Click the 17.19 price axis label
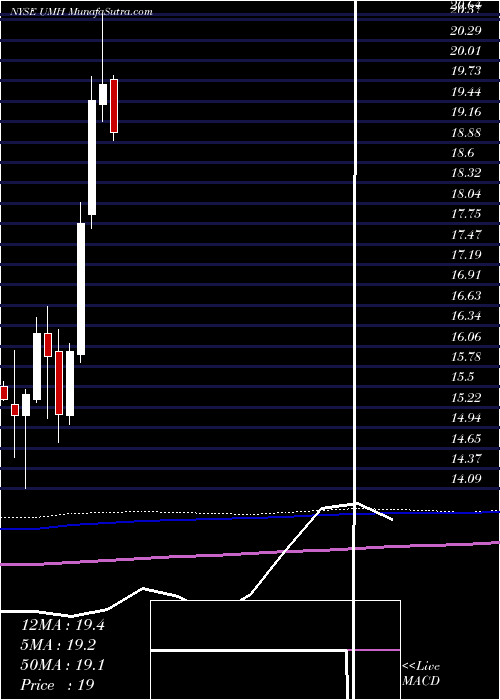The width and height of the screenshot is (500, 700). [x=466, y=255]
